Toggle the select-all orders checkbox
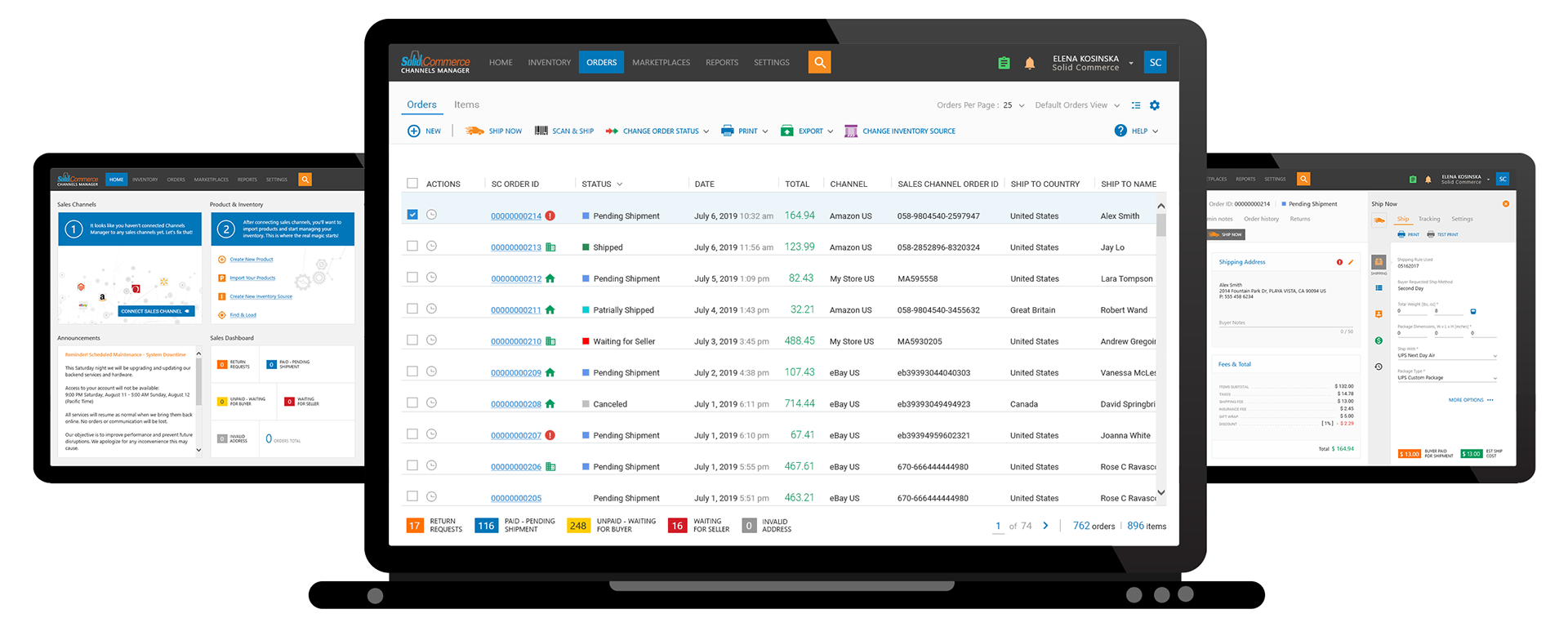Viewport: 1568px width, 627px height. pos(412,184)
